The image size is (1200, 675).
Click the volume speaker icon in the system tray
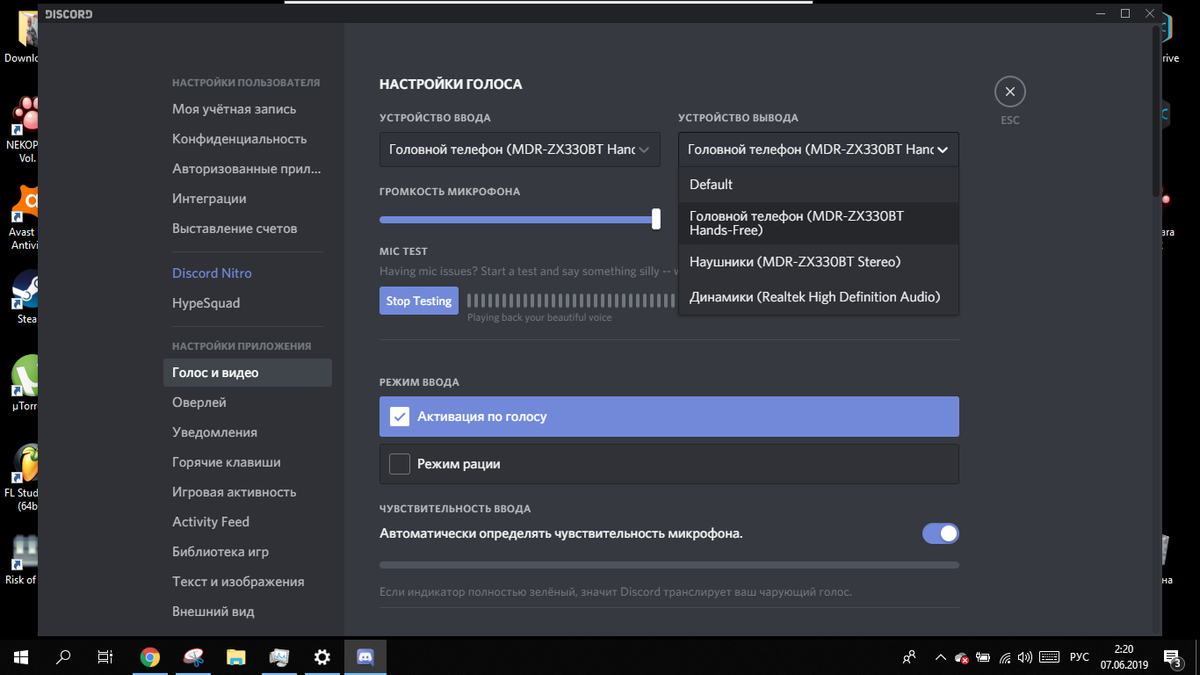click(1026, 657)
